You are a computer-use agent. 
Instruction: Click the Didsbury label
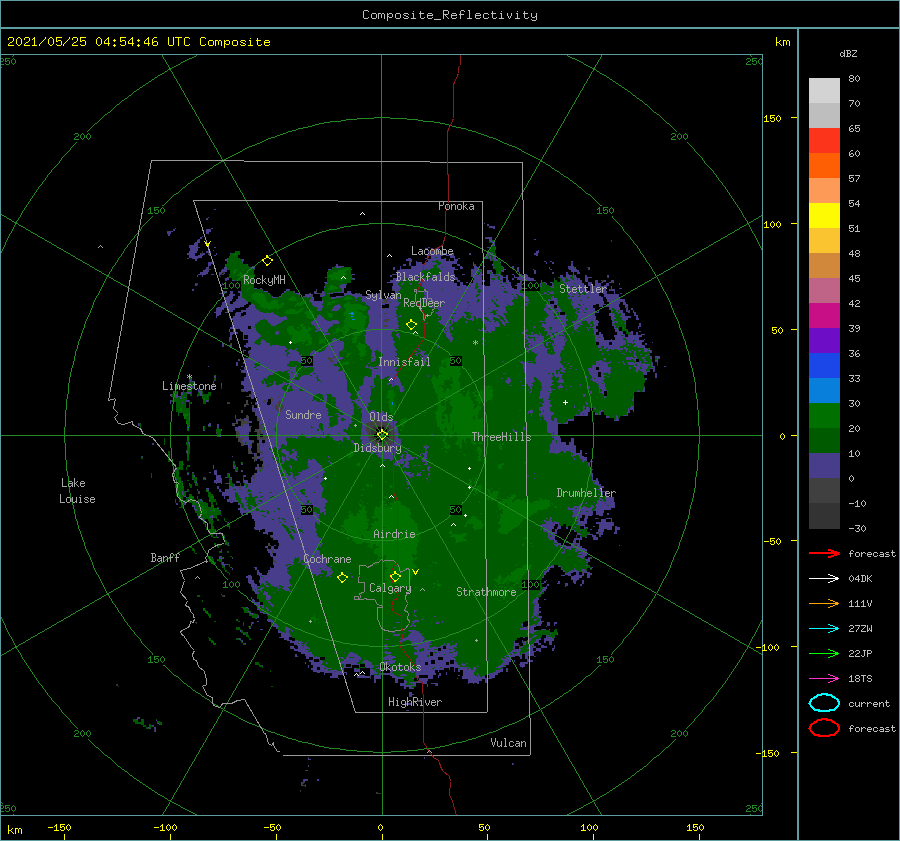[377, 448]
